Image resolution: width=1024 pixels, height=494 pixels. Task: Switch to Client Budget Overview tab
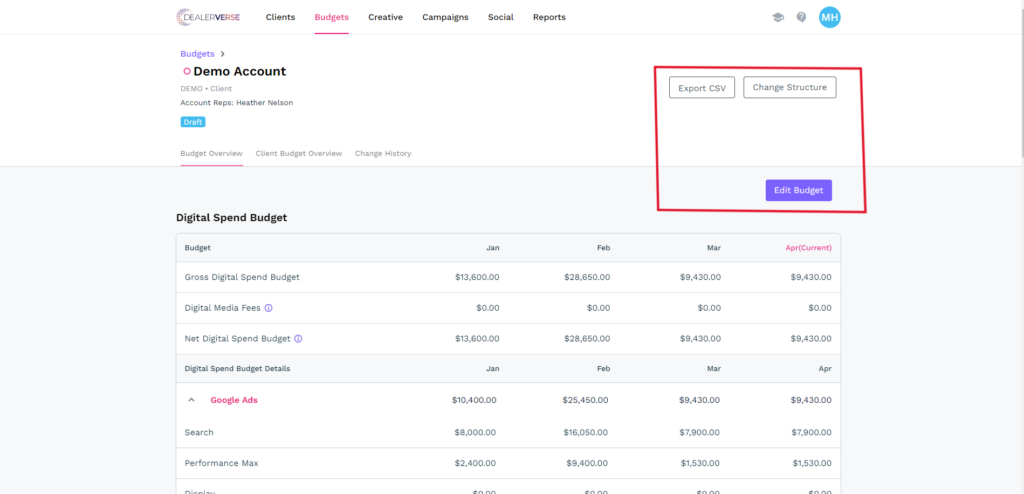(298, 154)
